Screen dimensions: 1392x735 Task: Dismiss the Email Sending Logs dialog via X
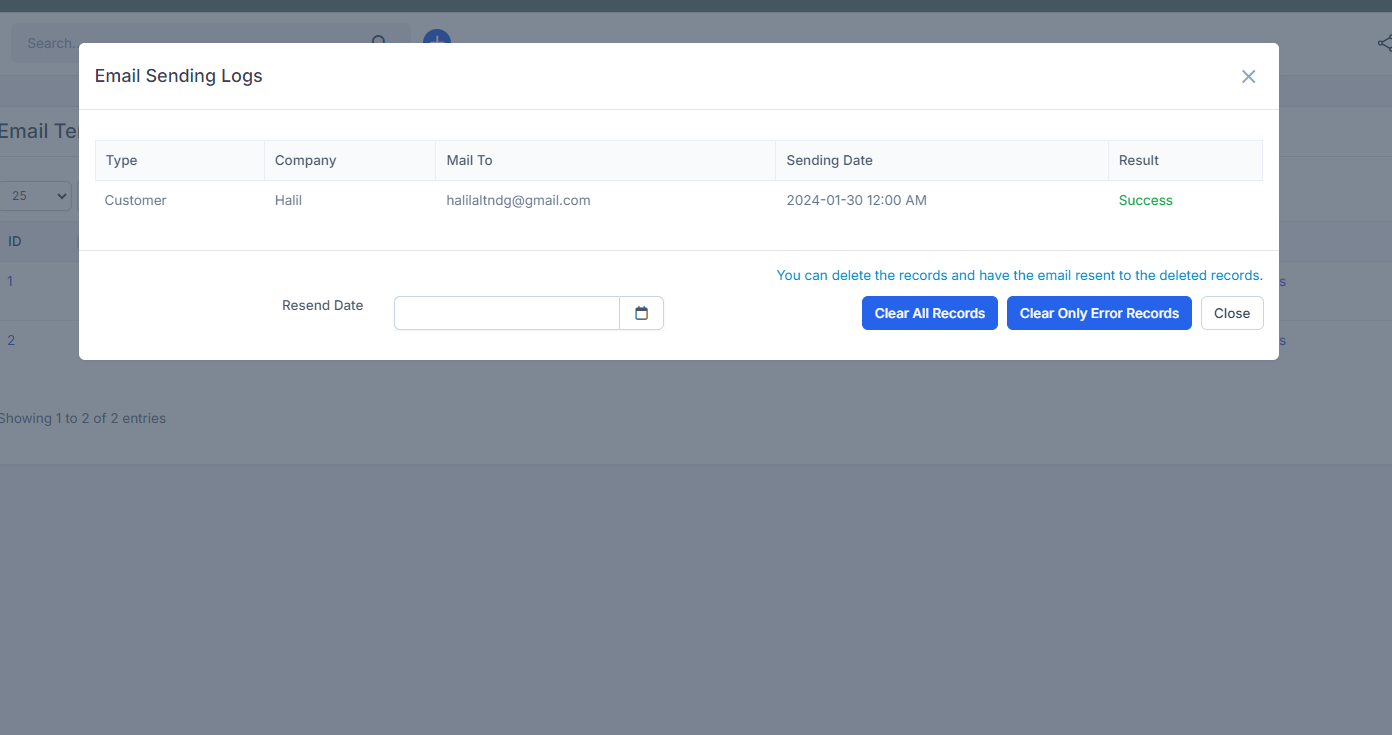click(1248, 76)
